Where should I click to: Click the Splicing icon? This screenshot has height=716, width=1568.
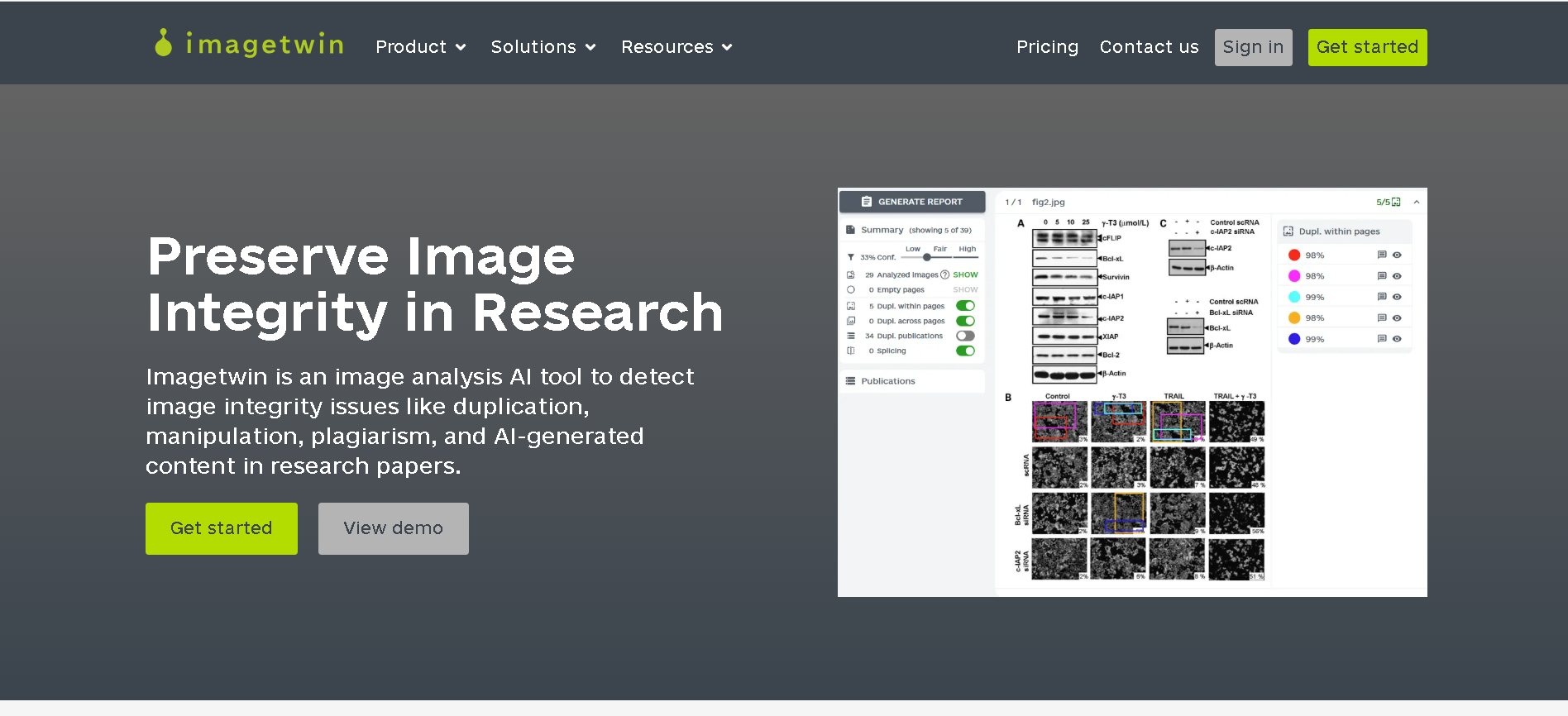coord(850,351)
